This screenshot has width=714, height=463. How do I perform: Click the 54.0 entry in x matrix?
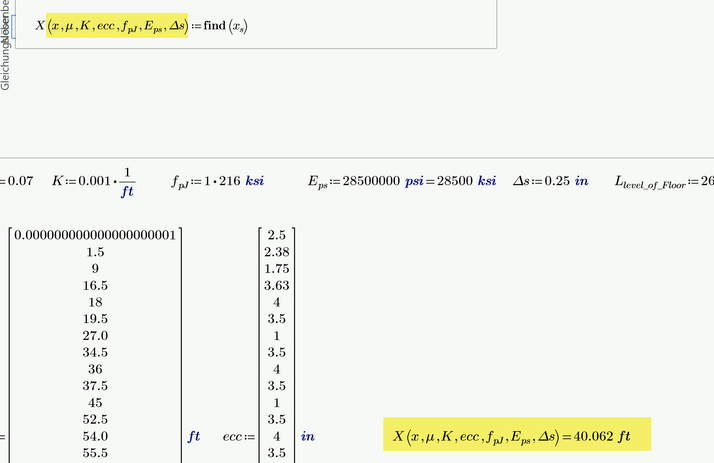95,436
